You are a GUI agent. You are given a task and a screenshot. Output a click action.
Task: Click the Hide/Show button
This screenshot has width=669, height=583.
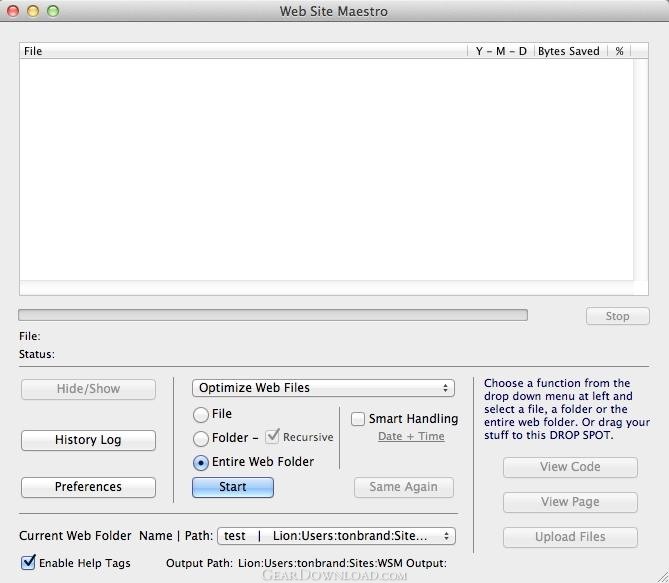point(88,389)
